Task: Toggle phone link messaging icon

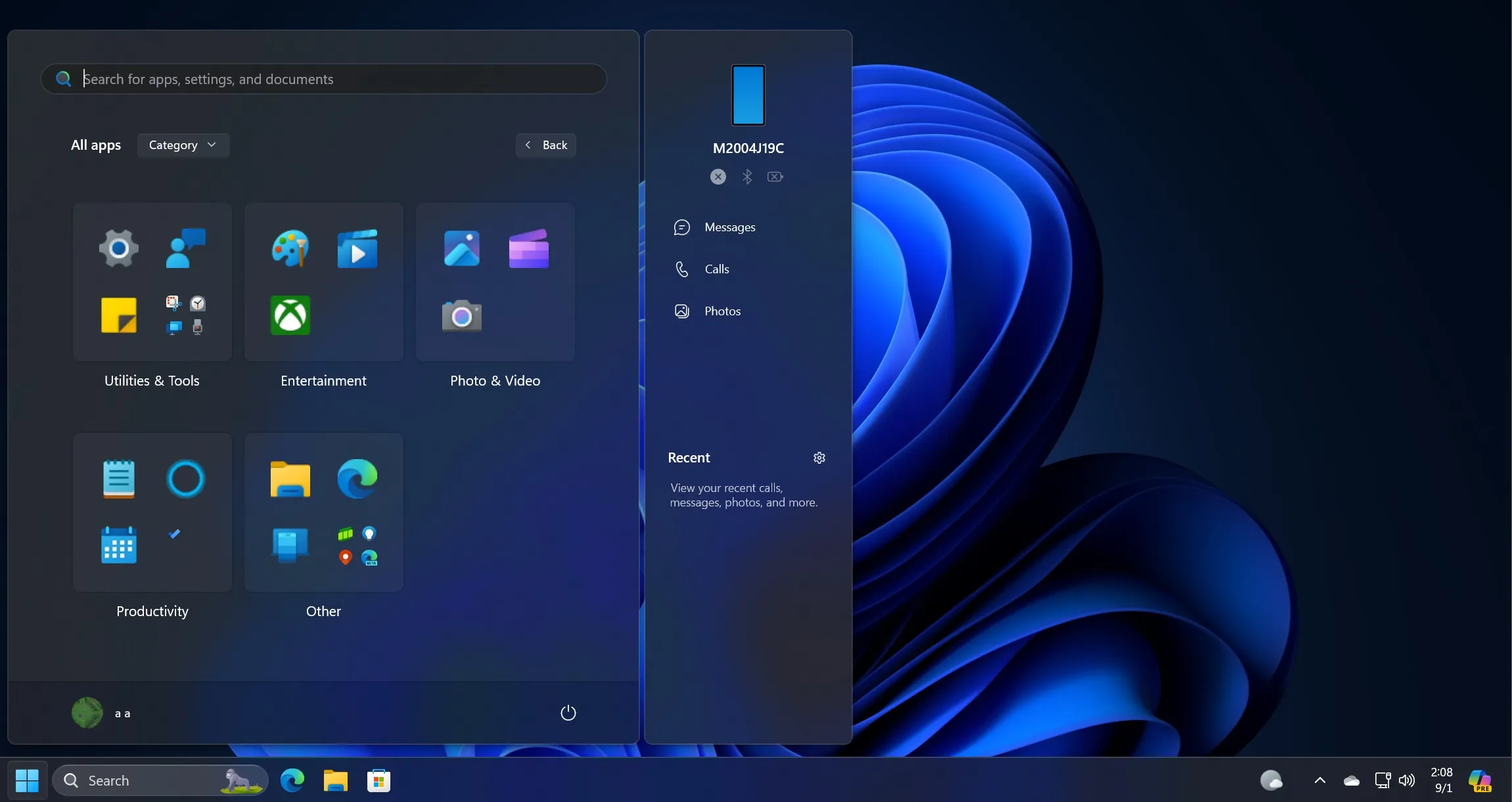Action: pyautogui.click(x=682, y=226)
